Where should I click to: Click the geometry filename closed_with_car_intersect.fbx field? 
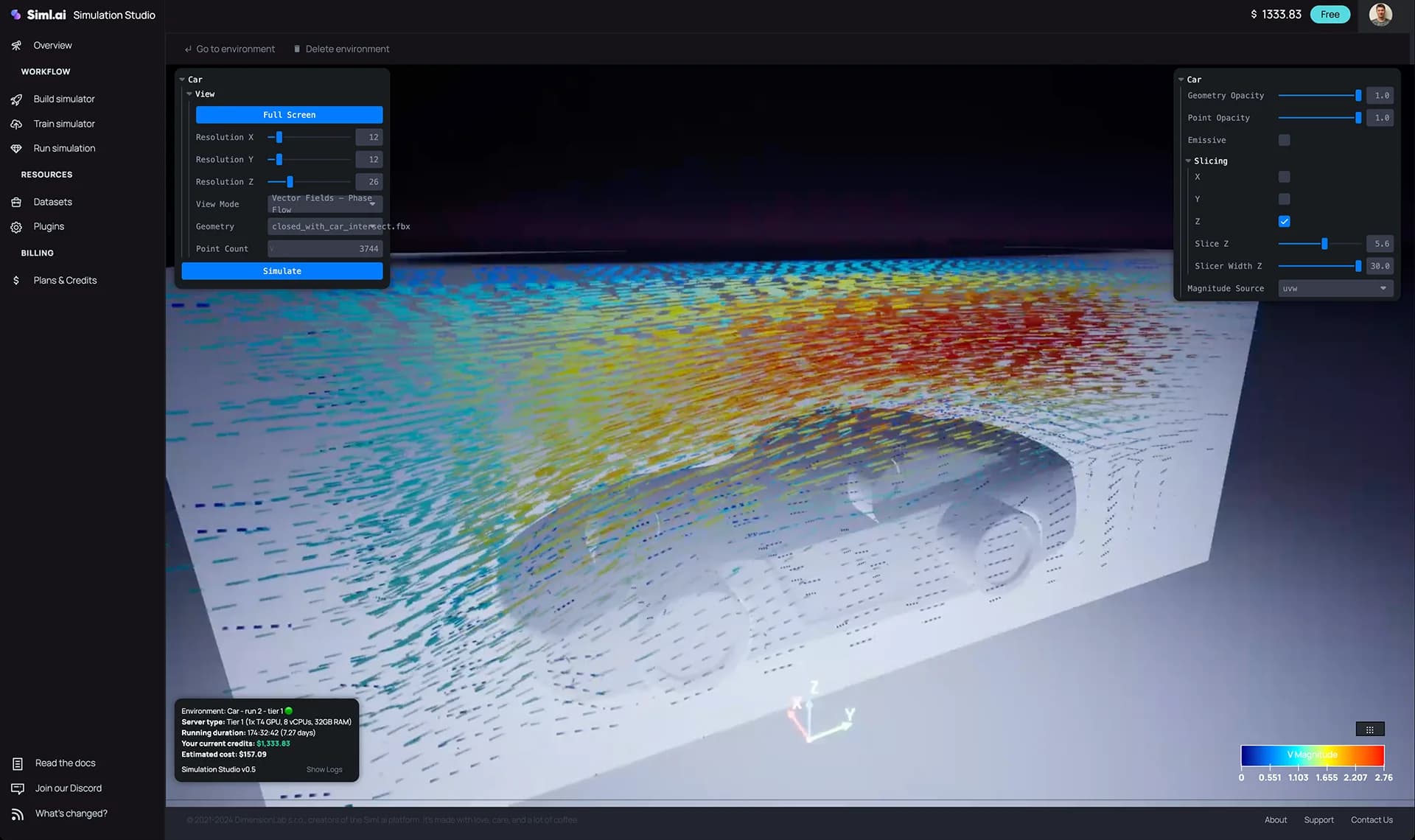point(325,226)
